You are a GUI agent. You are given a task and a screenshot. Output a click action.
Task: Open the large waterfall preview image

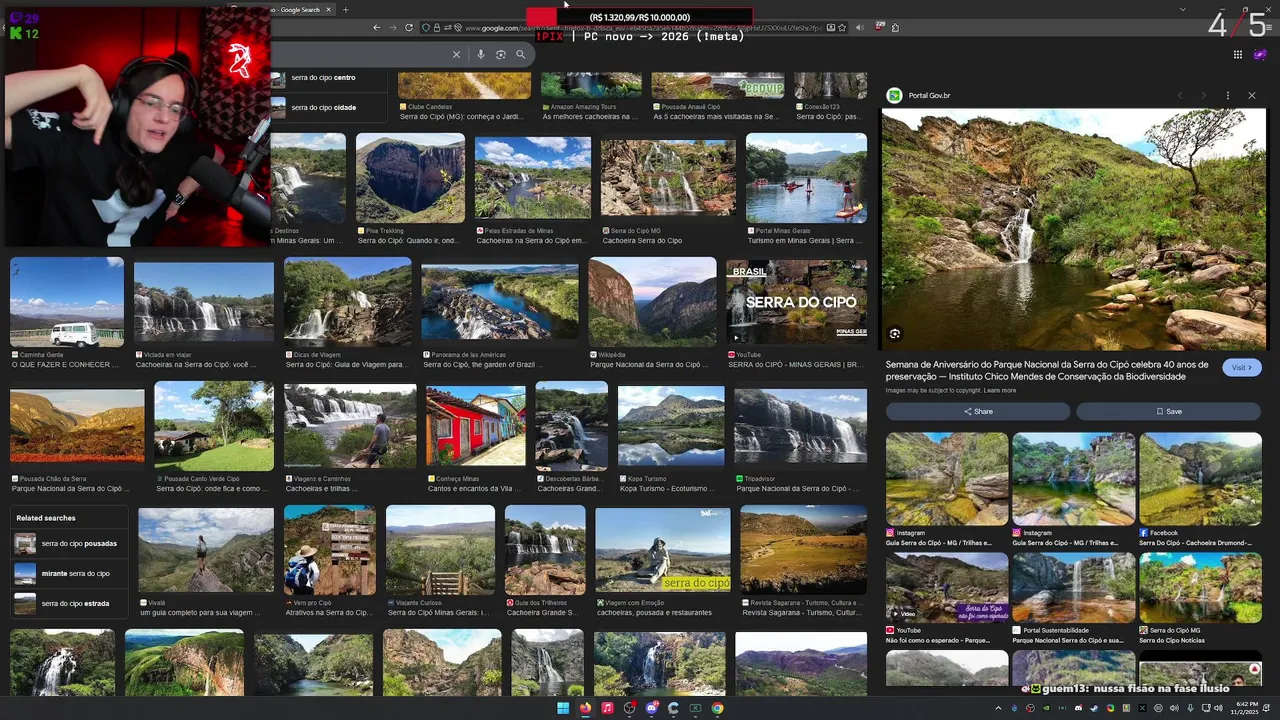pos(1073,229)
